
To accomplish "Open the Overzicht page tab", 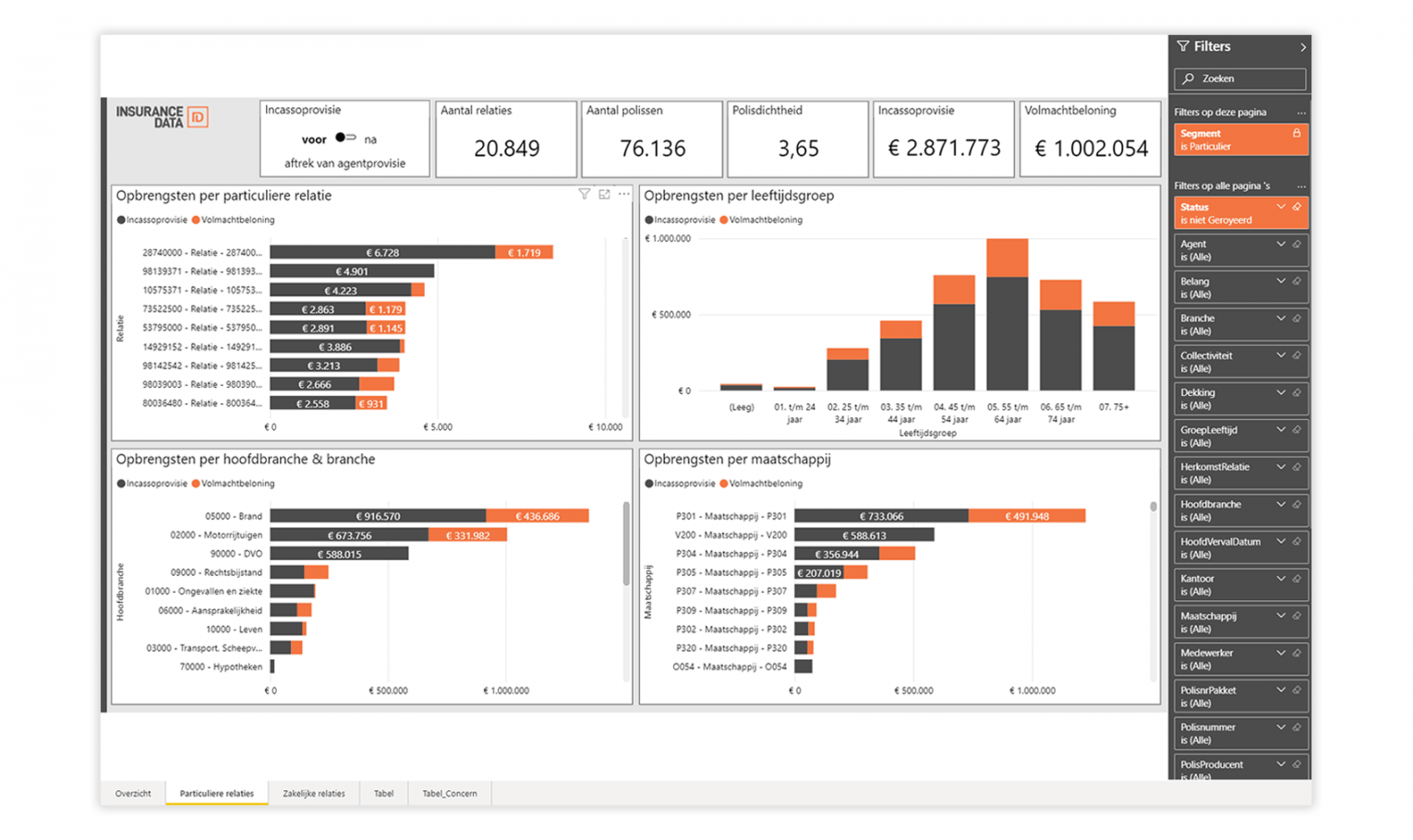I will 133,793.
